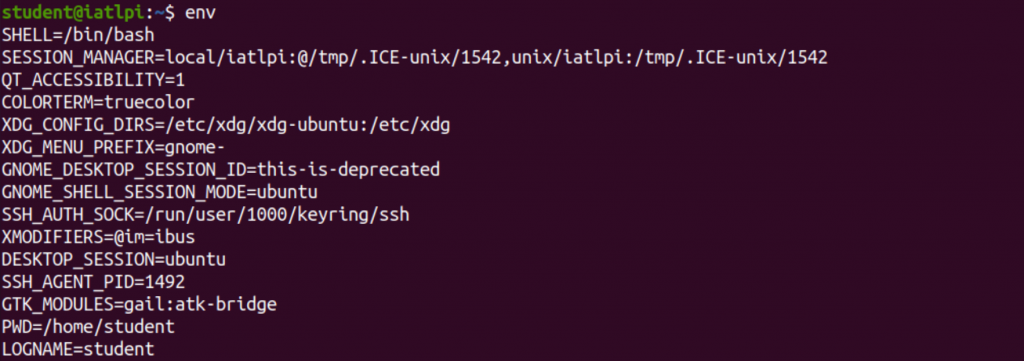
Task: Click the COLORTERM=truecolor line
Action: point(98,102)
